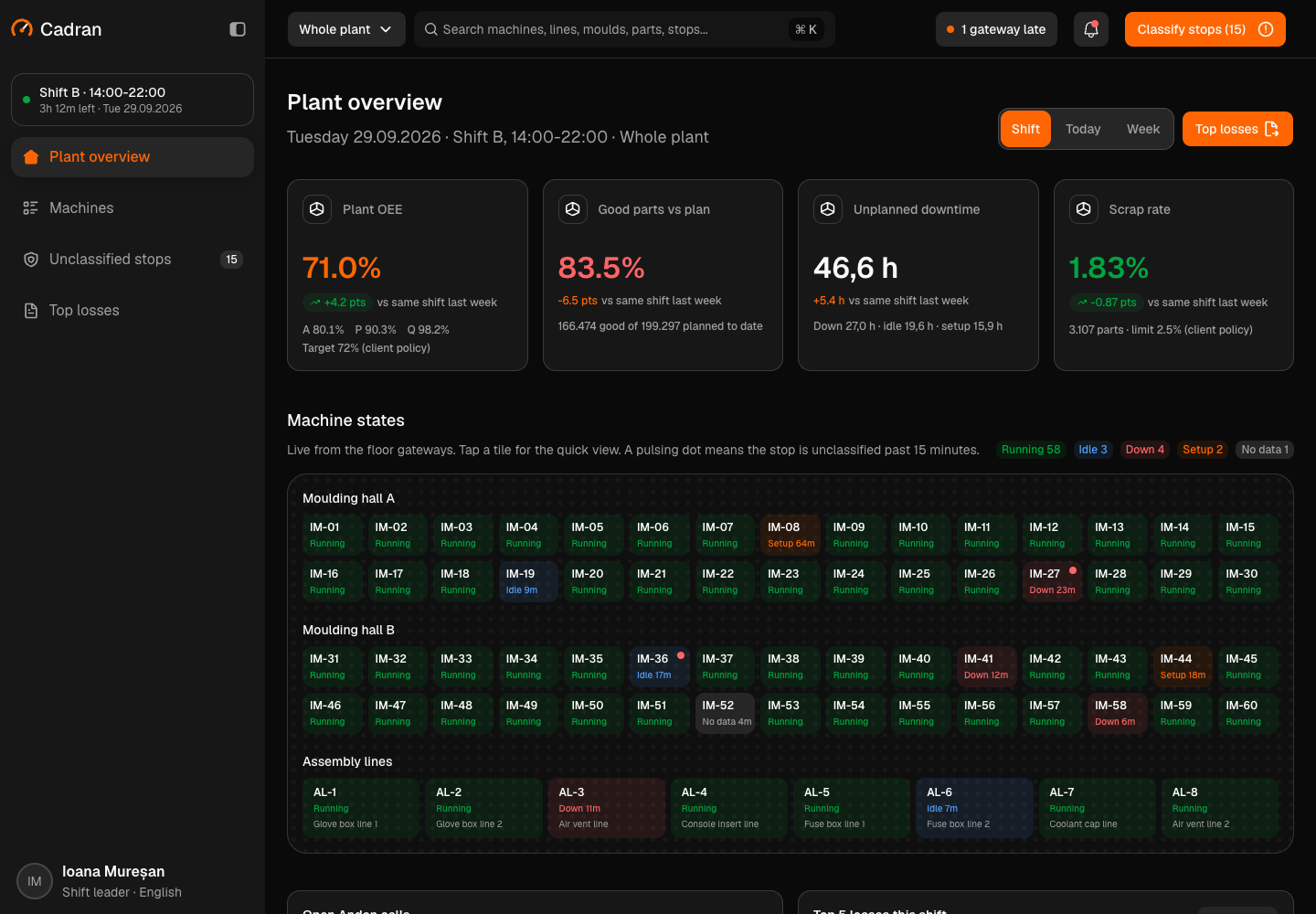Open AL-6 Fuse box line 2 tile
1316x914 pixels.
tap(975, 808)
